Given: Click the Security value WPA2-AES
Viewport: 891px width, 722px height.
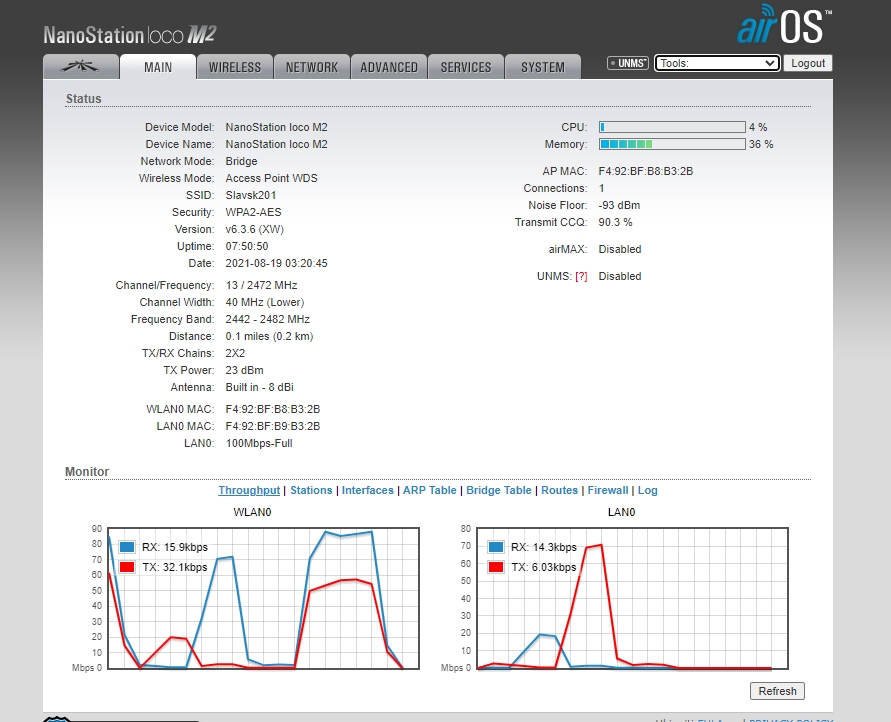Looking at the screenshot, I should (253, 212).
